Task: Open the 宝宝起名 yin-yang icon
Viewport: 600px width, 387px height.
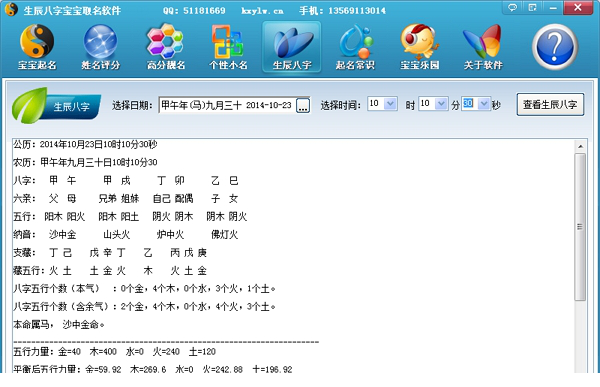Action: point(37,47)
